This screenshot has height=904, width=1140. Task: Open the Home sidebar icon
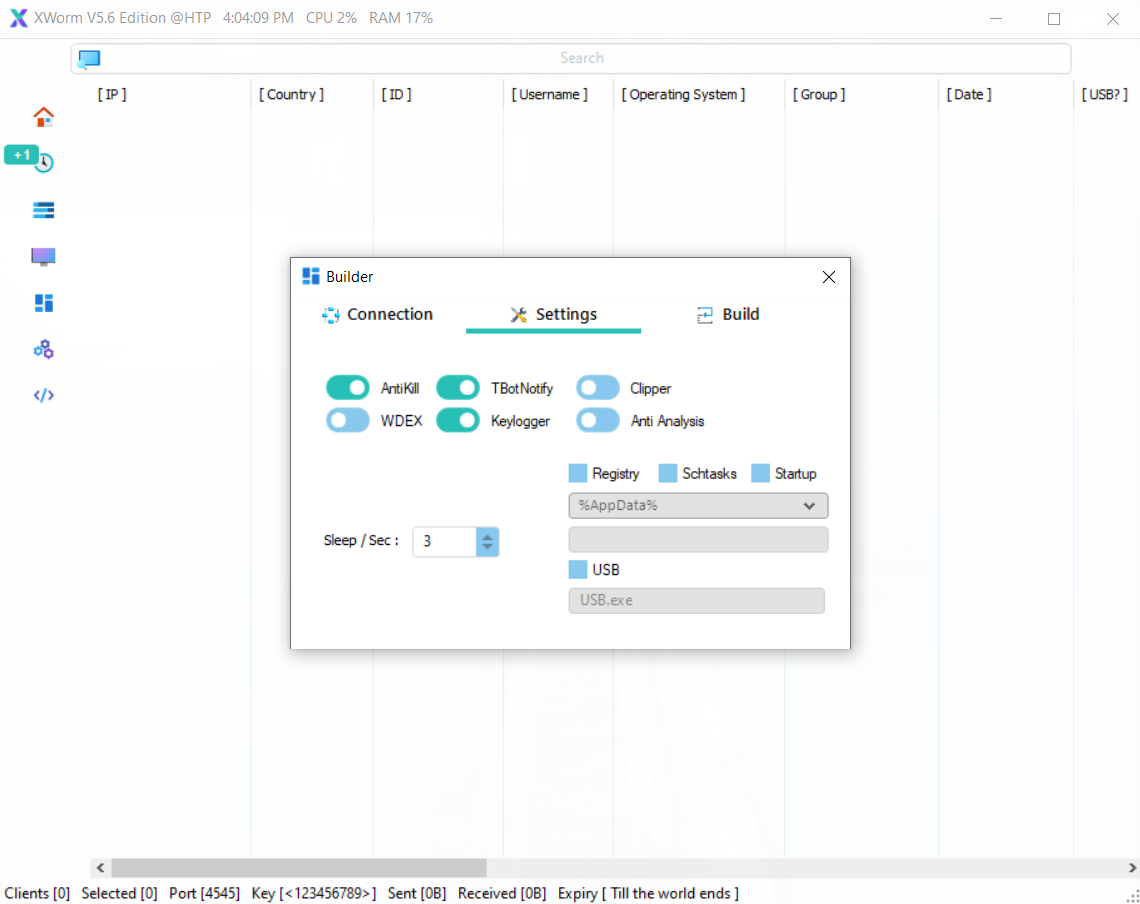coord(44,116)
